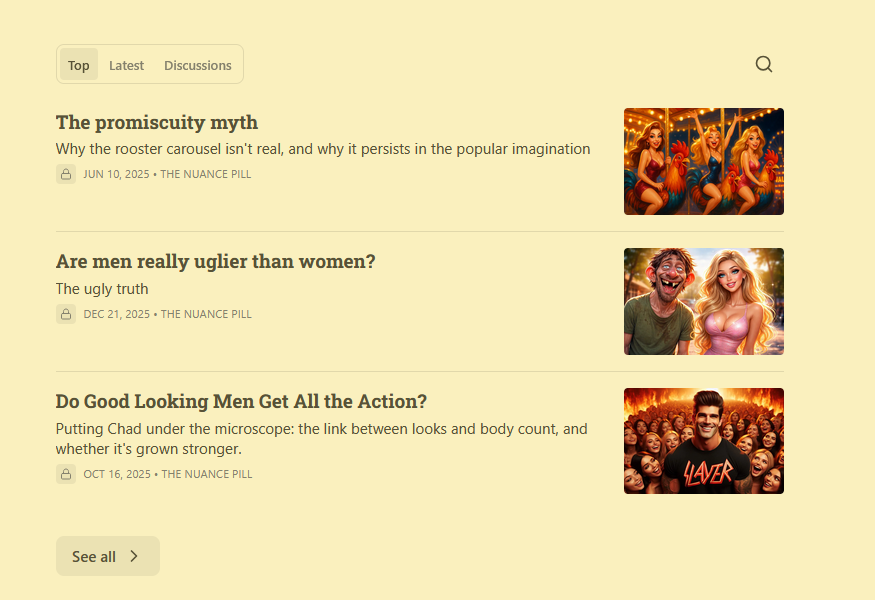Open the Slayer shirt man thumbnail

point(703,441)
